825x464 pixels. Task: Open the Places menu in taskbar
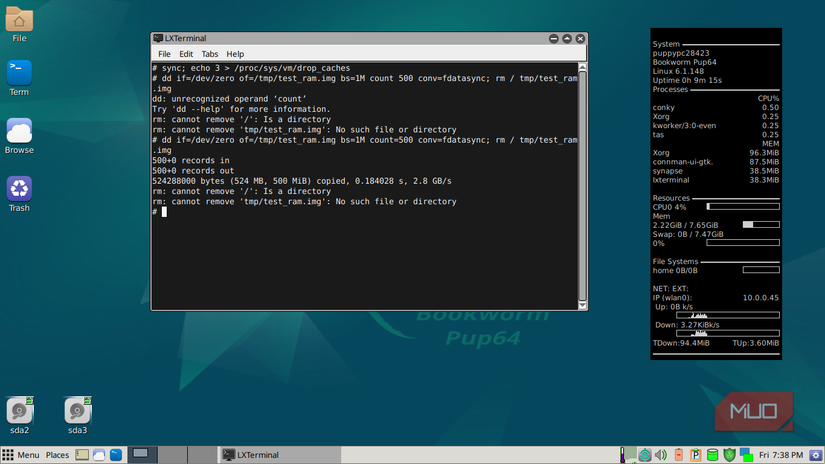pyautogui.click(x=57, y=455)
